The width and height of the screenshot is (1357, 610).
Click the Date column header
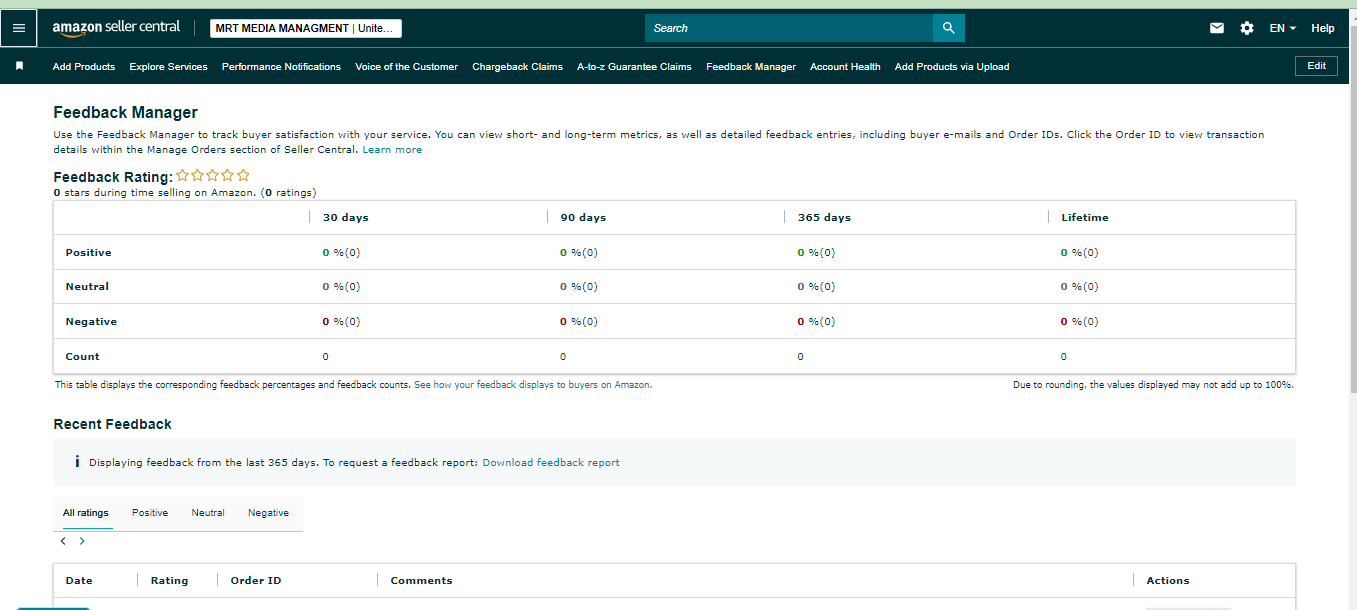(79, 580)
